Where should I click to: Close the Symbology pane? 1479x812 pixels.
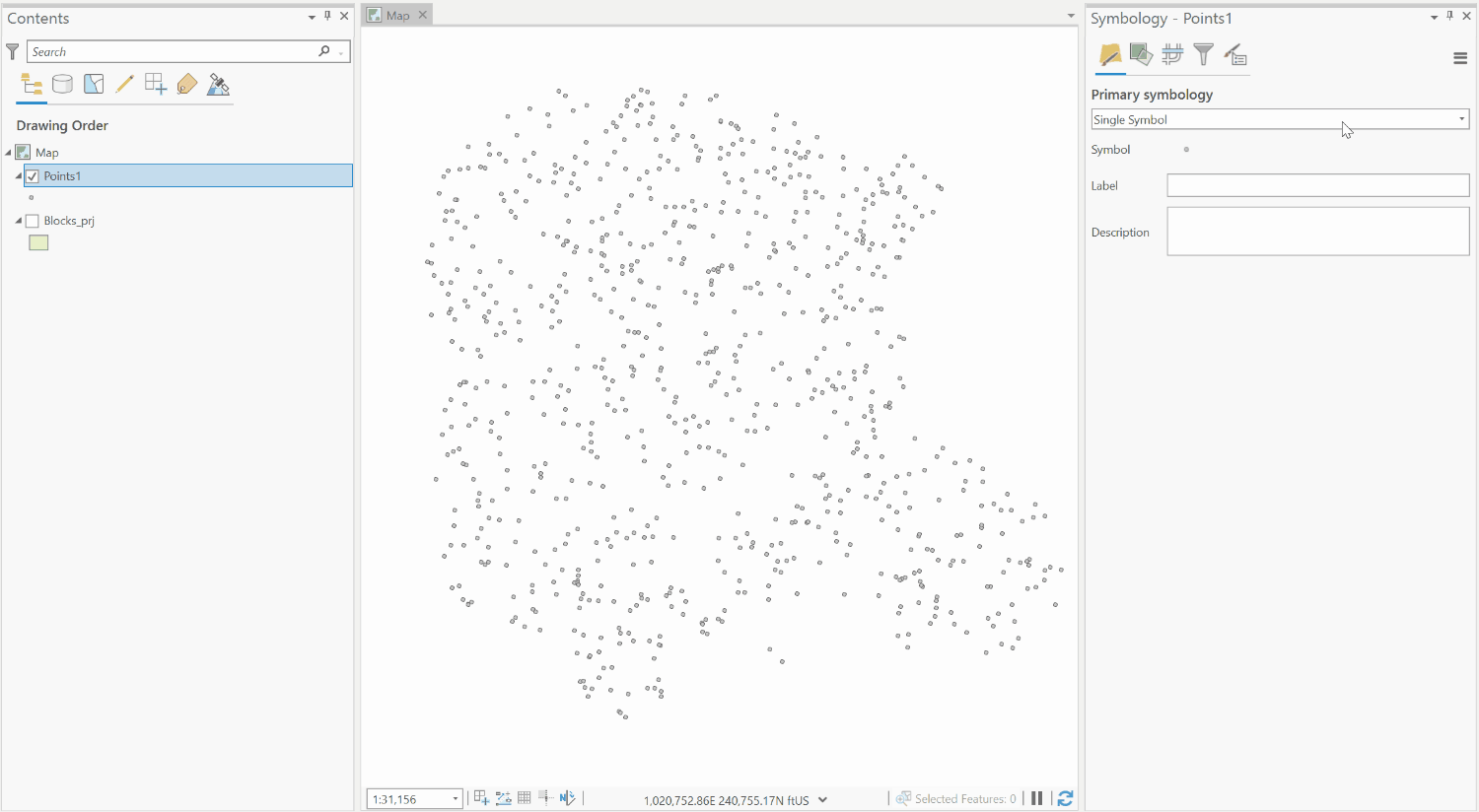(x=1466, y=16)
